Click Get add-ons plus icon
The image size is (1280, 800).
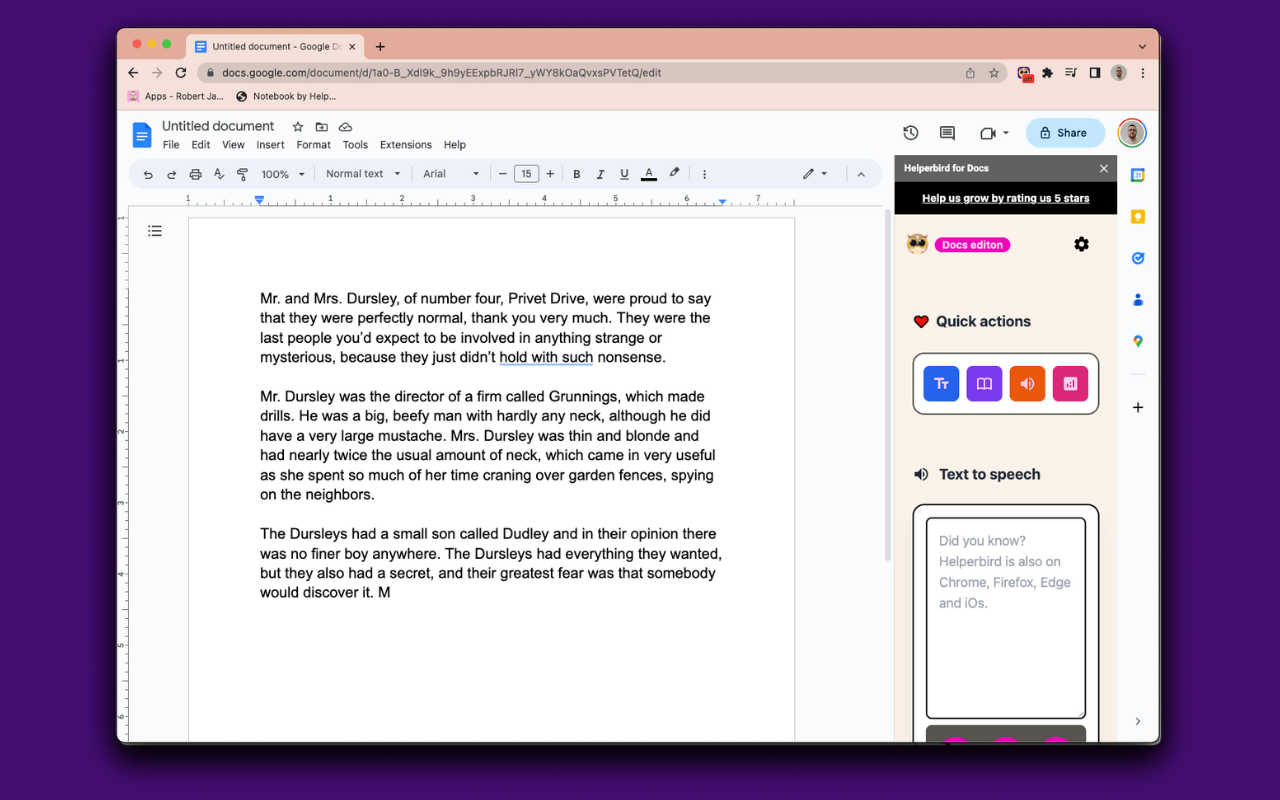(x=1138, y=407)
